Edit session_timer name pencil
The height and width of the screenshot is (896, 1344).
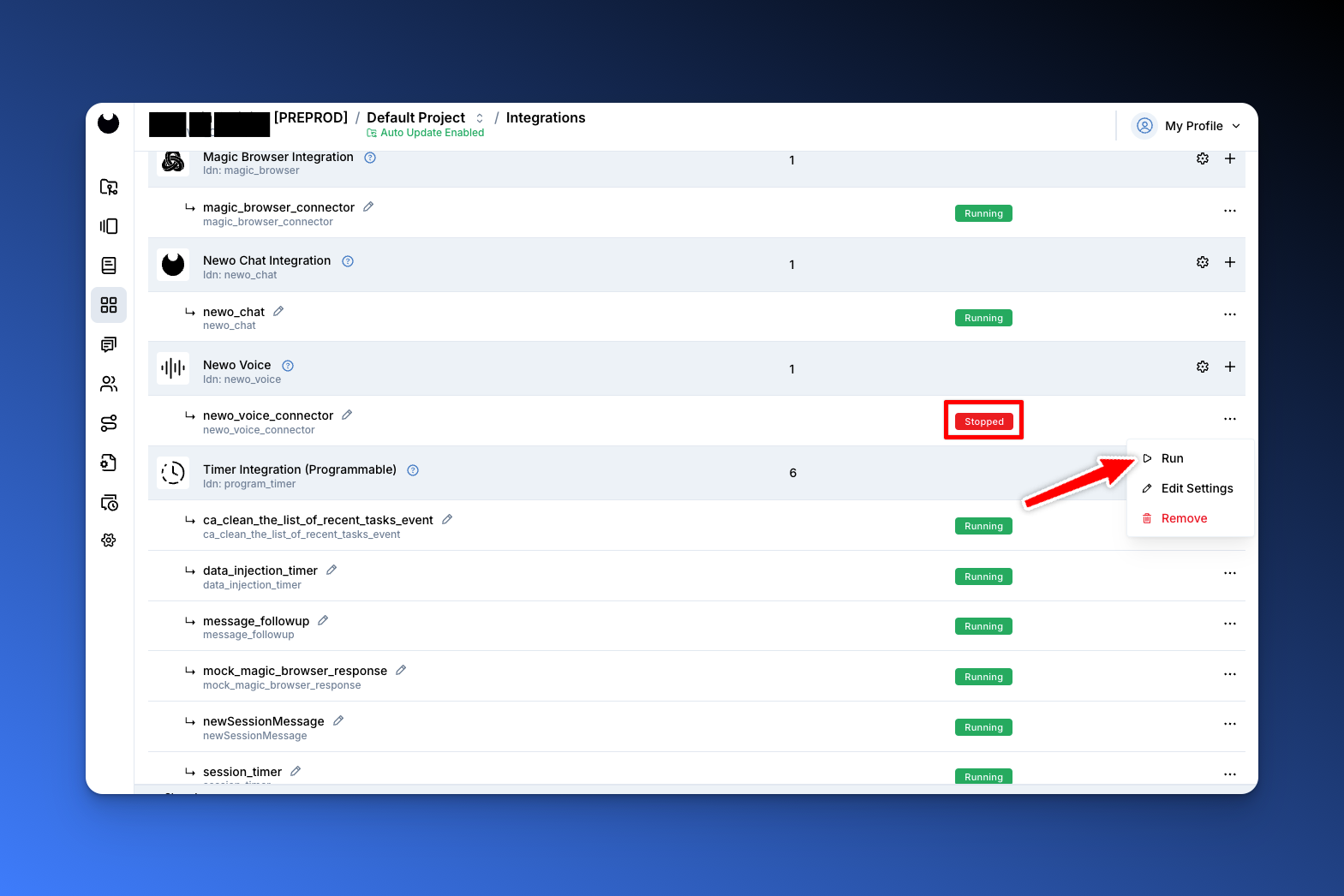pyautogui.click(x=296, y=771)
